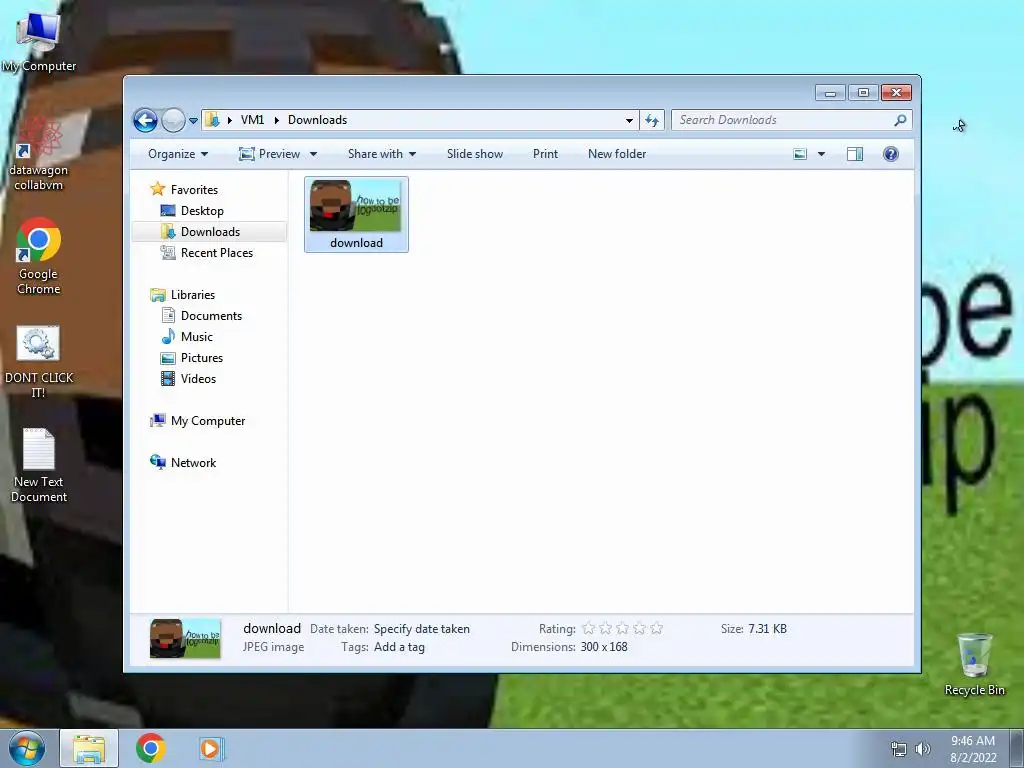Click the Preview toolbar button

(270, 154)
